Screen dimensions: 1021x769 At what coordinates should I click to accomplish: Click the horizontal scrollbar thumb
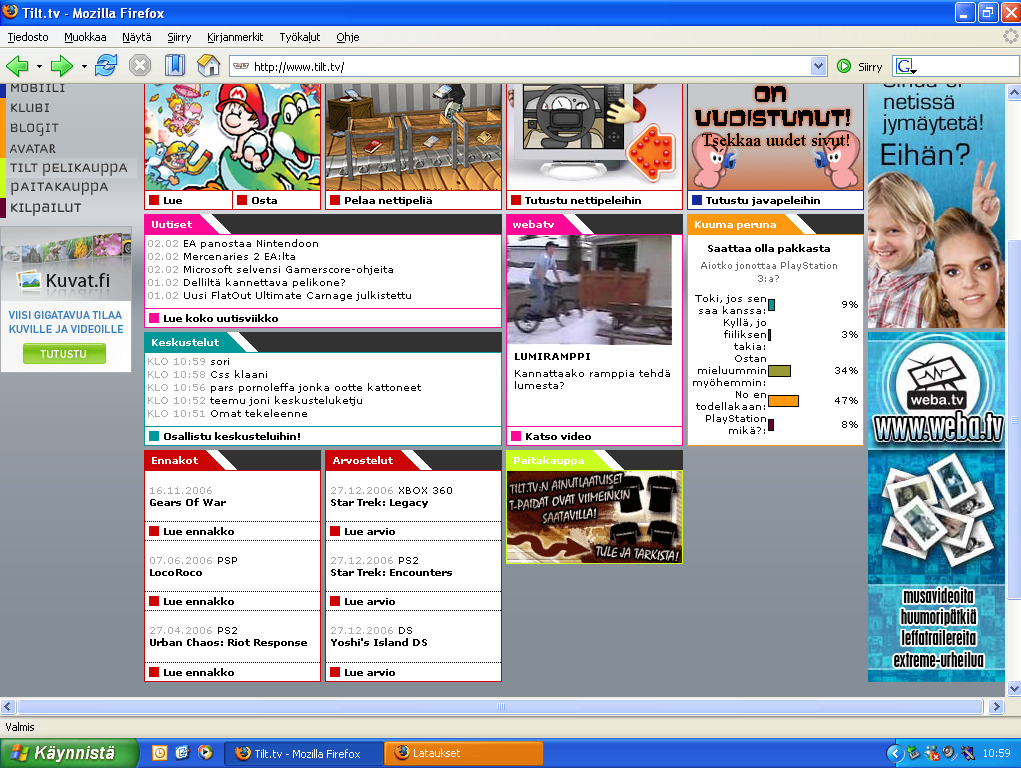(500, 706)
